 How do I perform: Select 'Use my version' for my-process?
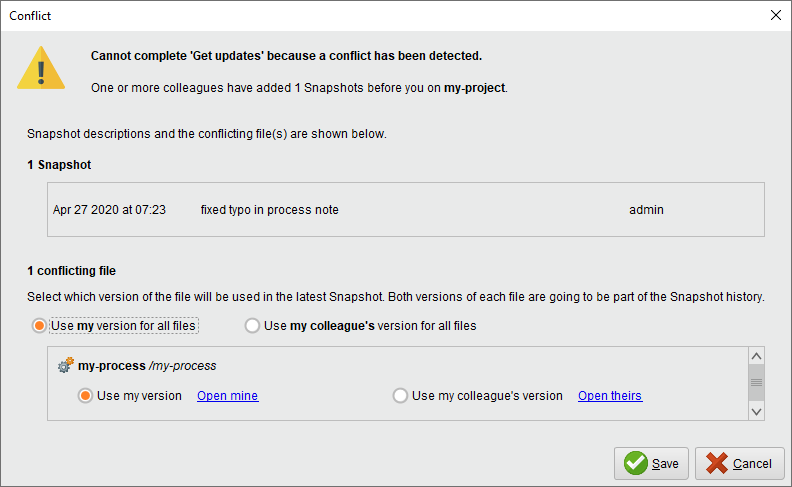[x=86, y=396]
